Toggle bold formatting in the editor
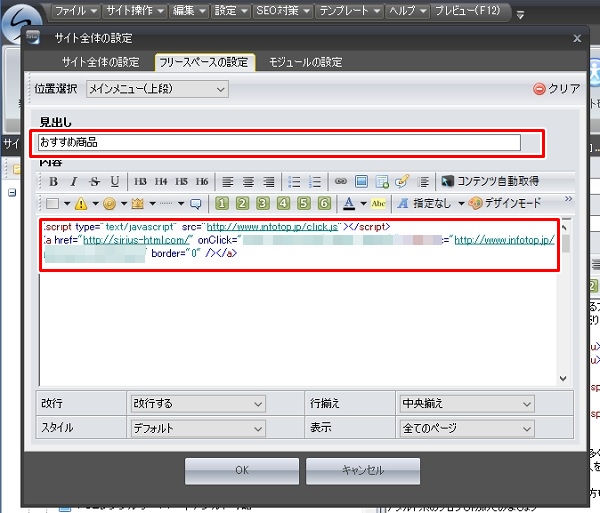The height and width of the screenshot is (513, 600). tap(54, 182)
